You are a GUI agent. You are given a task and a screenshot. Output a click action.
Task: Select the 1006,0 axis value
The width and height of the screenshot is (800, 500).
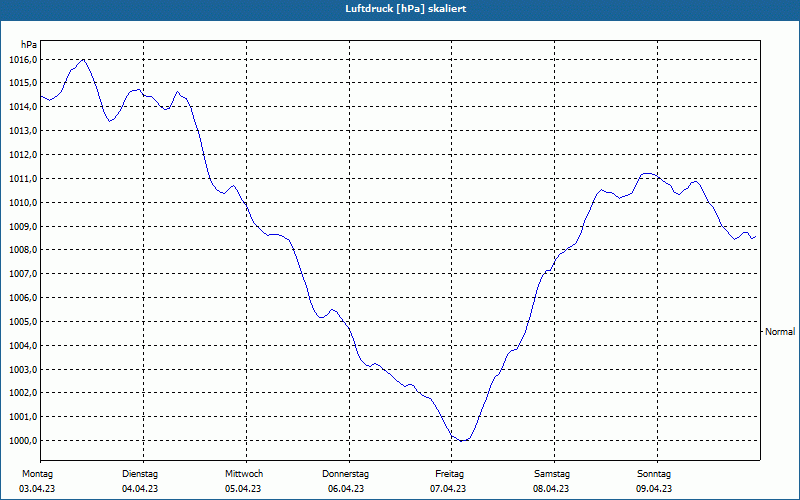[x=23, y=297]
